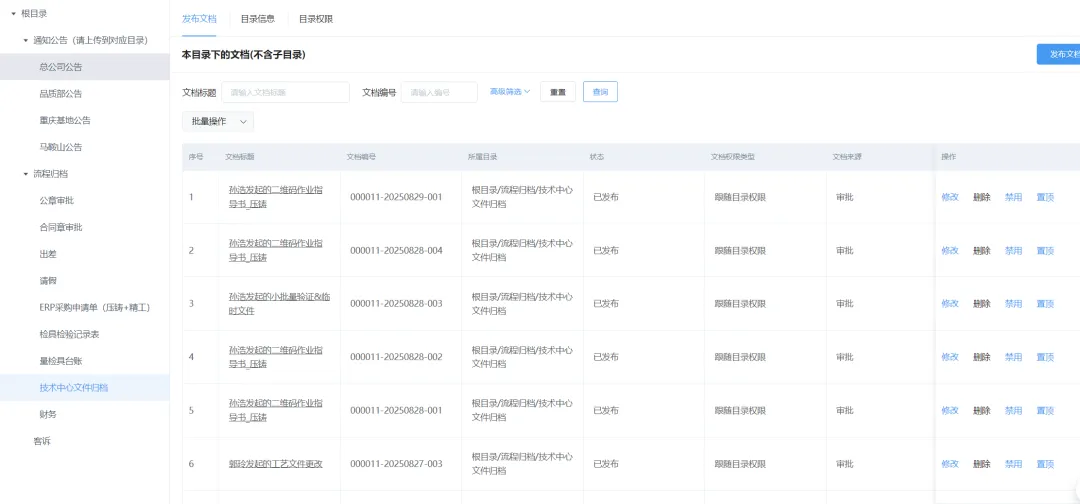Open document titled 孙浩发起的小批量验证&临时文件

click(275, 303)
